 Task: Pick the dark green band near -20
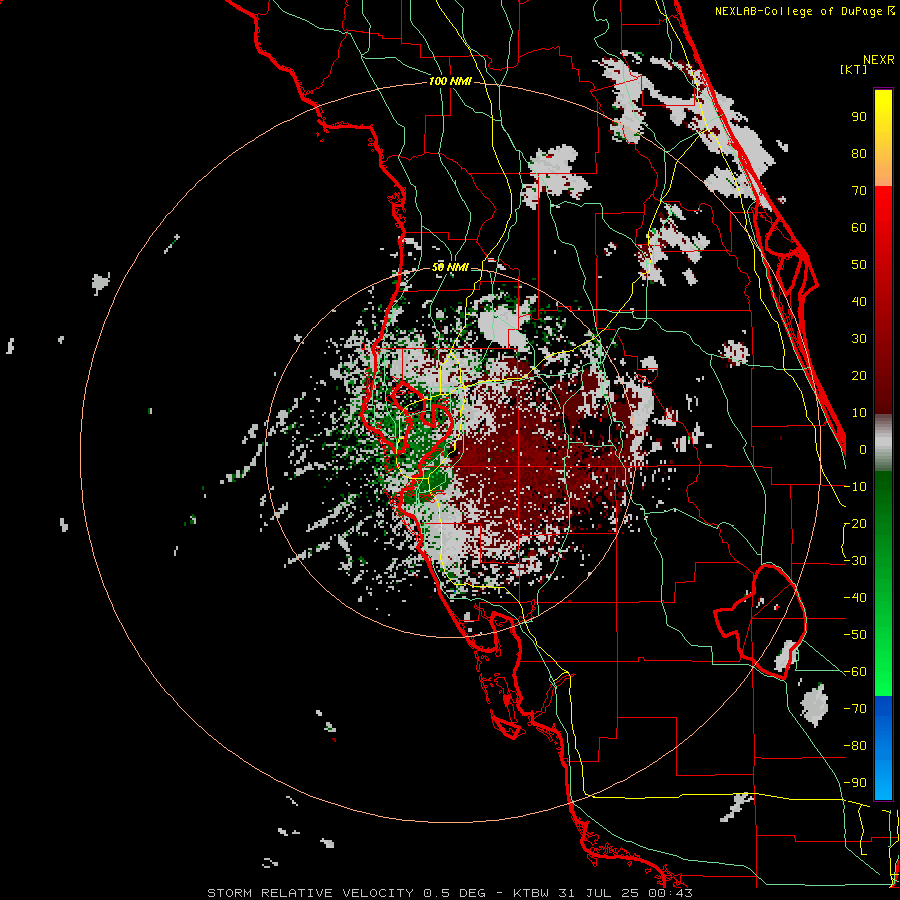click(883, 523)
